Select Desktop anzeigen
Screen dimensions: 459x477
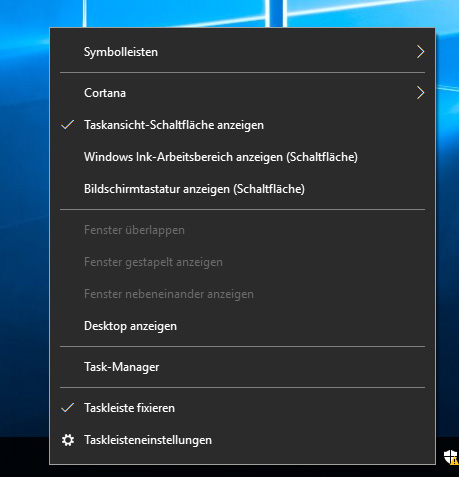242,326
